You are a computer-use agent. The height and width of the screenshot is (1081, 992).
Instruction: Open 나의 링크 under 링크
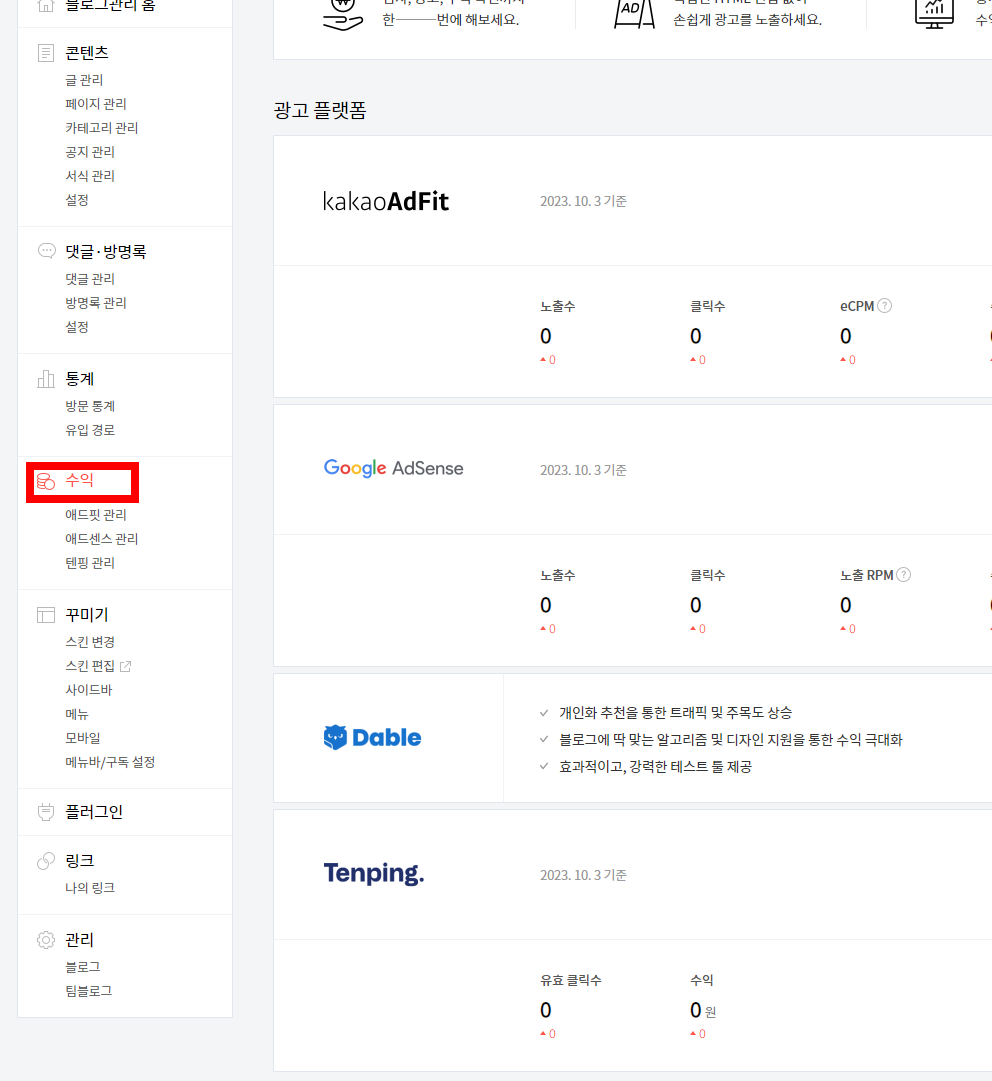tap(90, 888)
